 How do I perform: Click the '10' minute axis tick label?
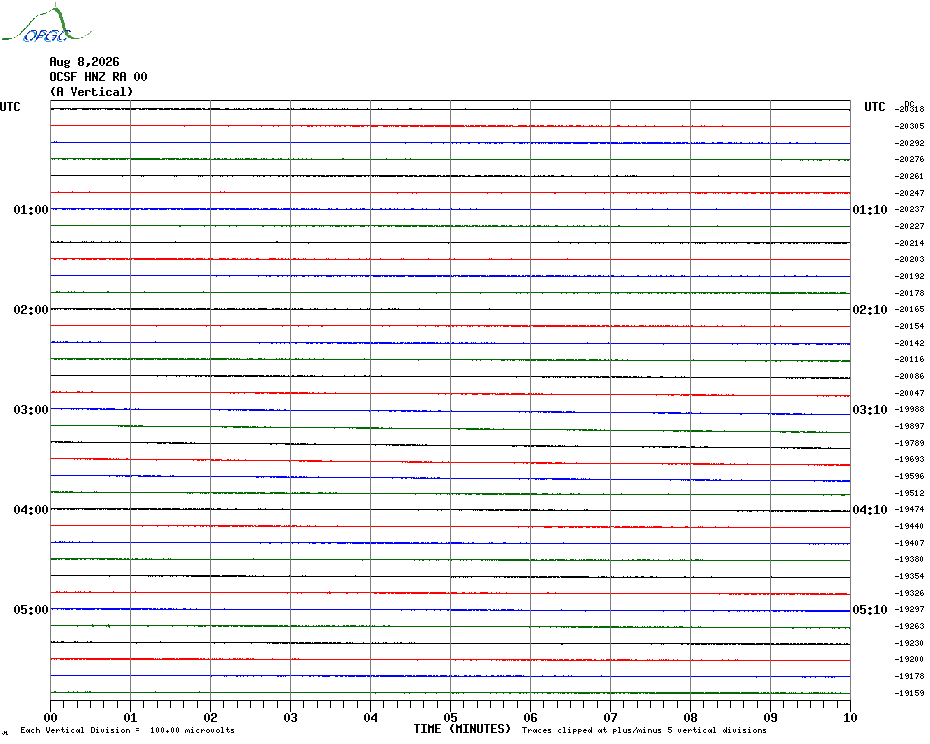(x=851, y=717)
